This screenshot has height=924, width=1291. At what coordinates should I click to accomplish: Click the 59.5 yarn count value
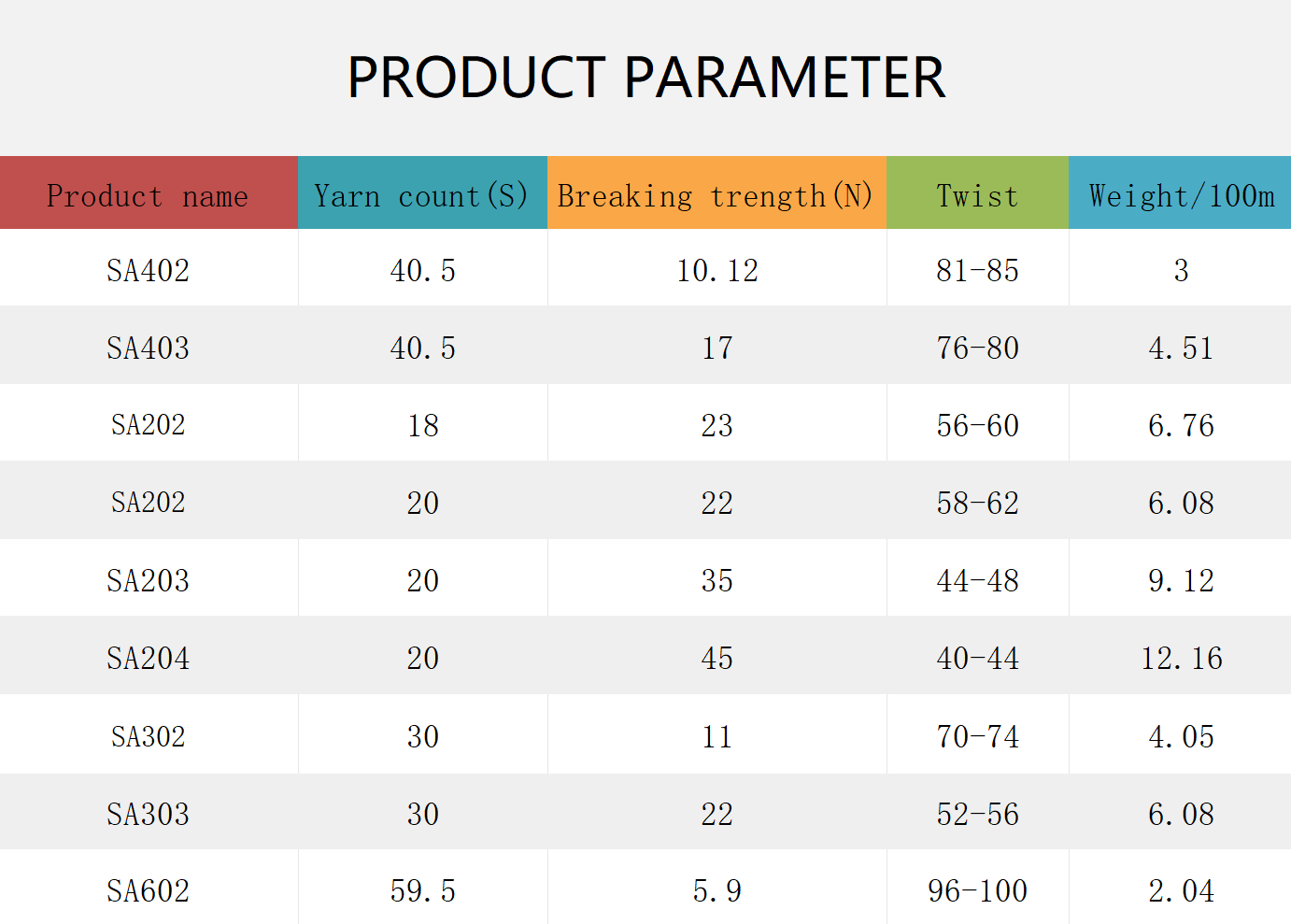tap(422, 891)
